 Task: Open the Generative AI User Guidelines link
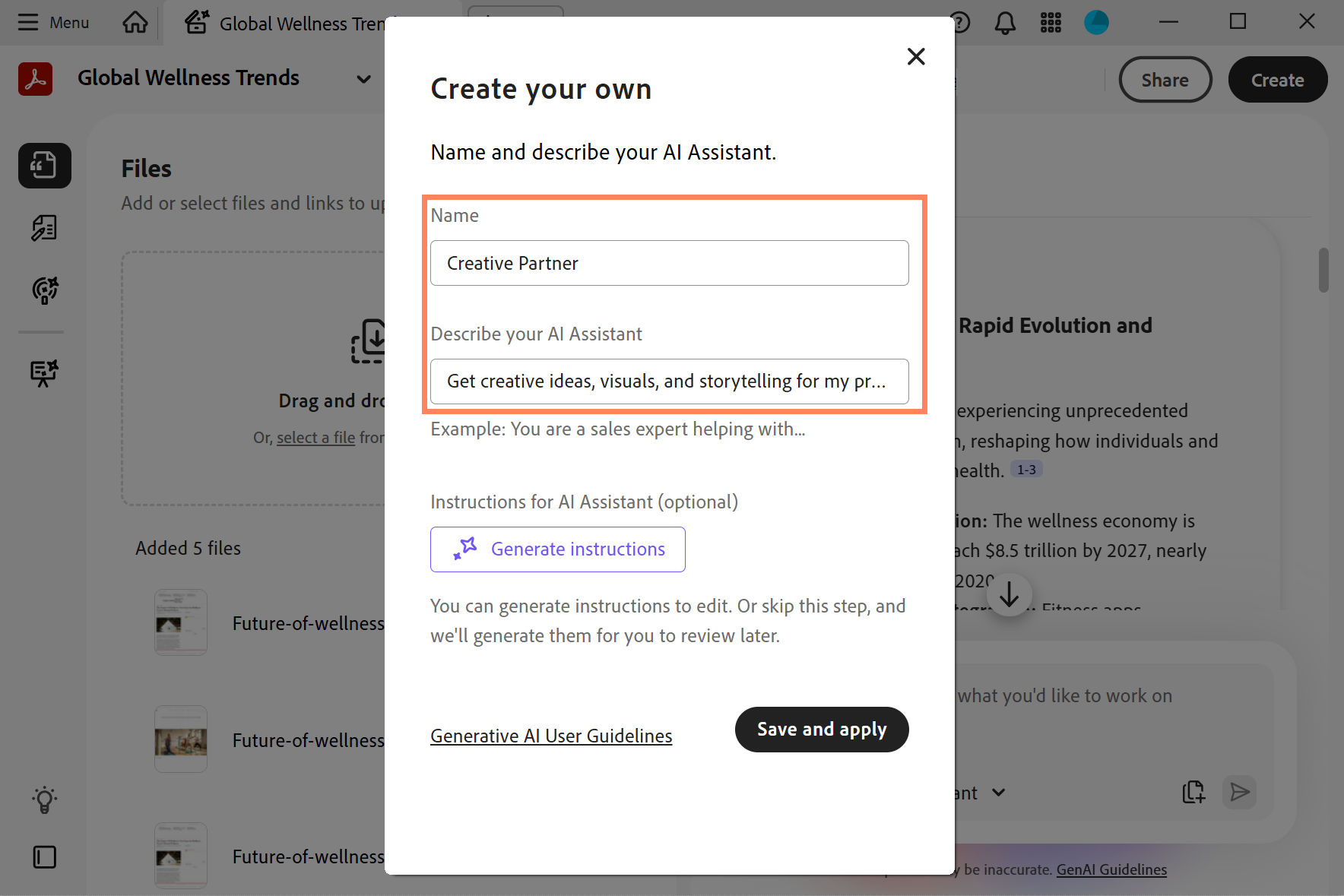point(550,736)
